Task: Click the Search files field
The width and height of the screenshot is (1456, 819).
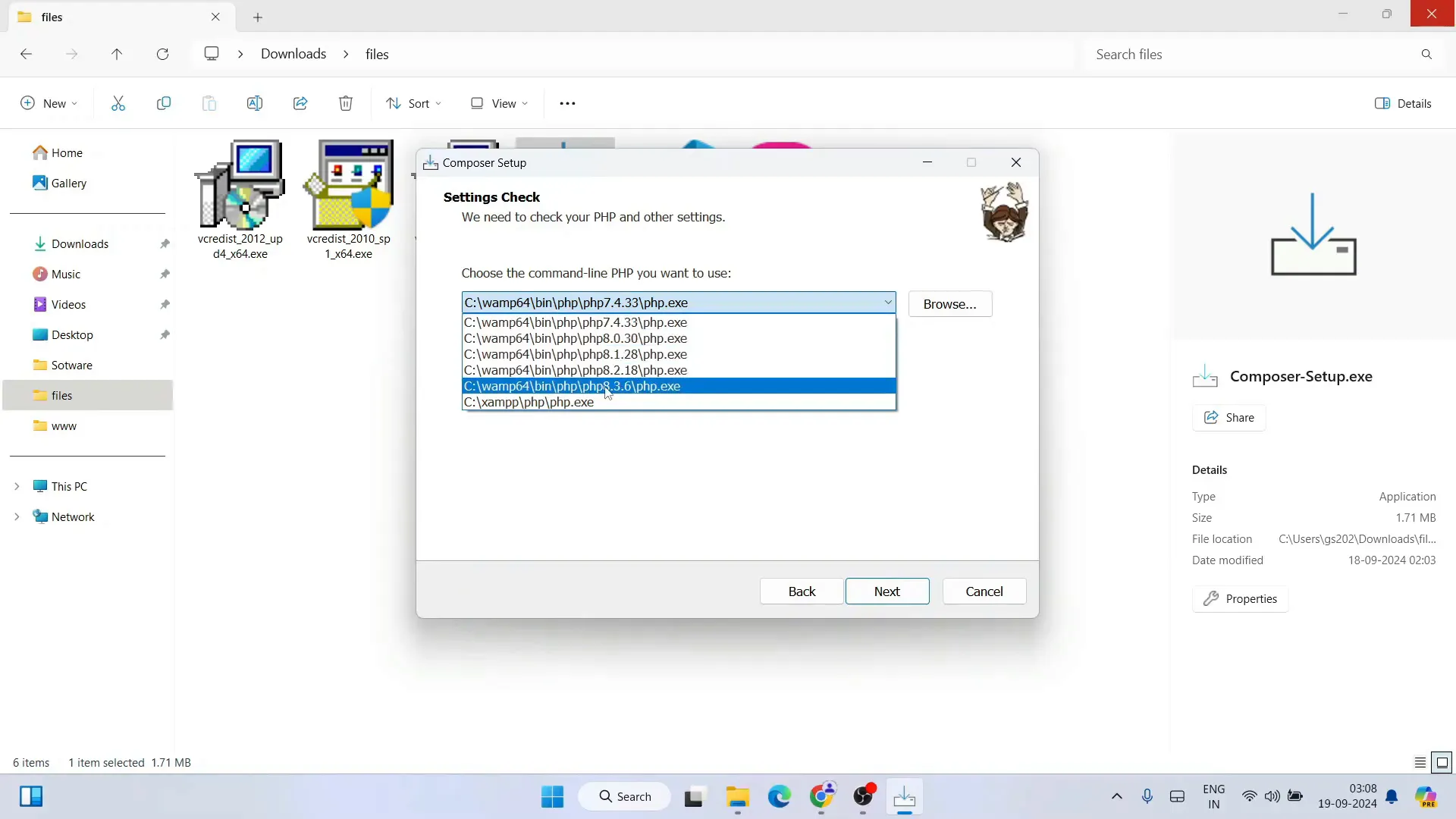Action: point(1251,55)
